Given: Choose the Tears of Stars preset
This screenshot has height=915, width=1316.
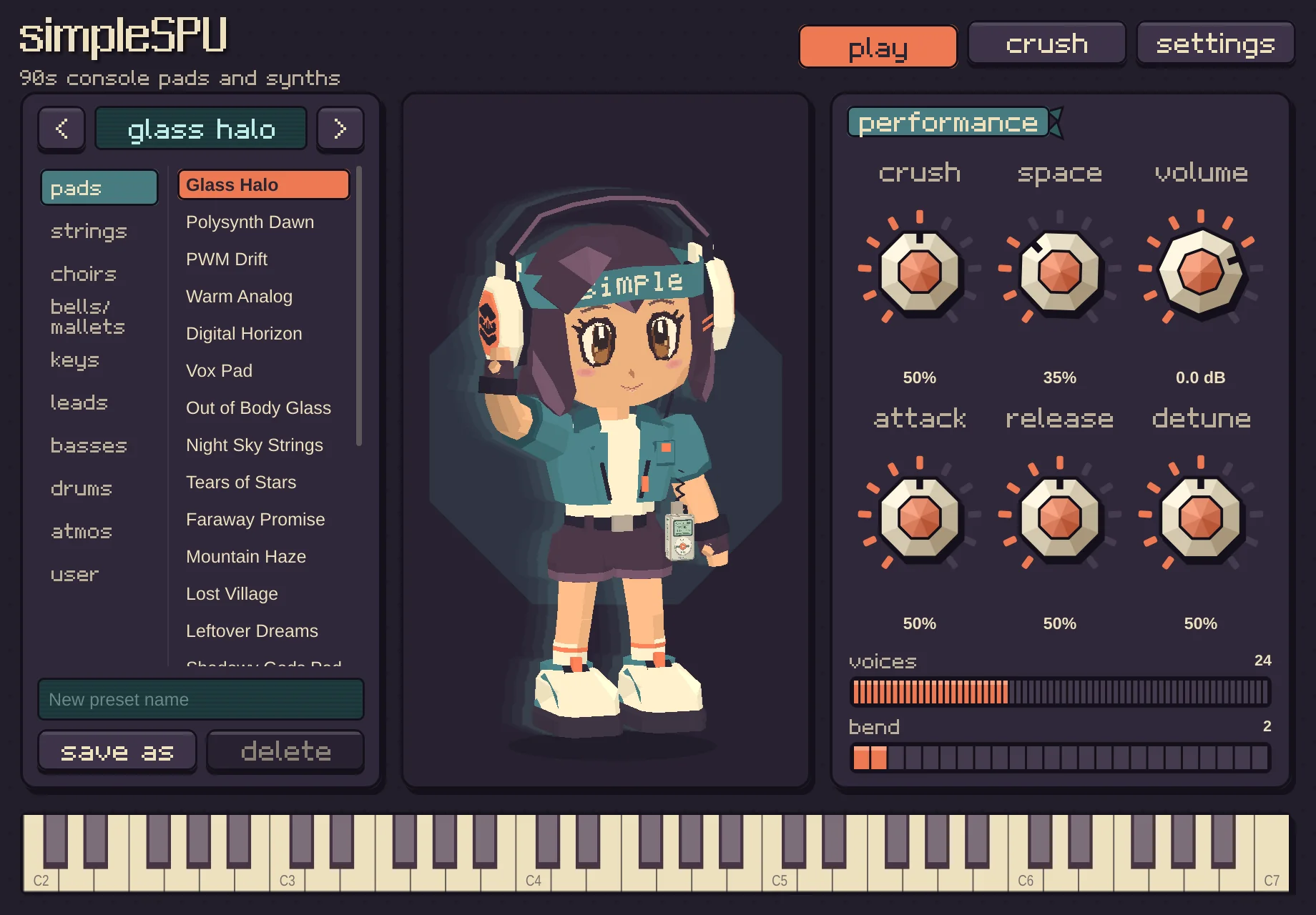Looking at the screenshot, I should 264,482.
